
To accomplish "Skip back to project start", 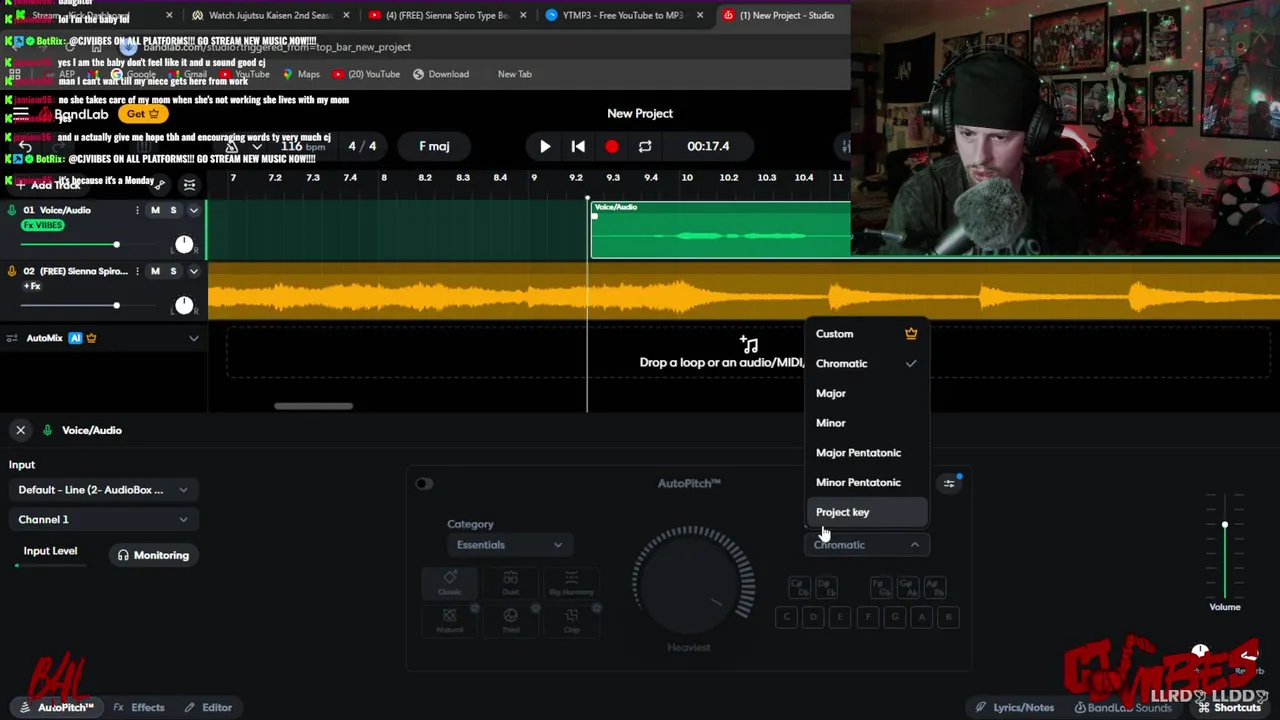I will [x=578, y=146].
